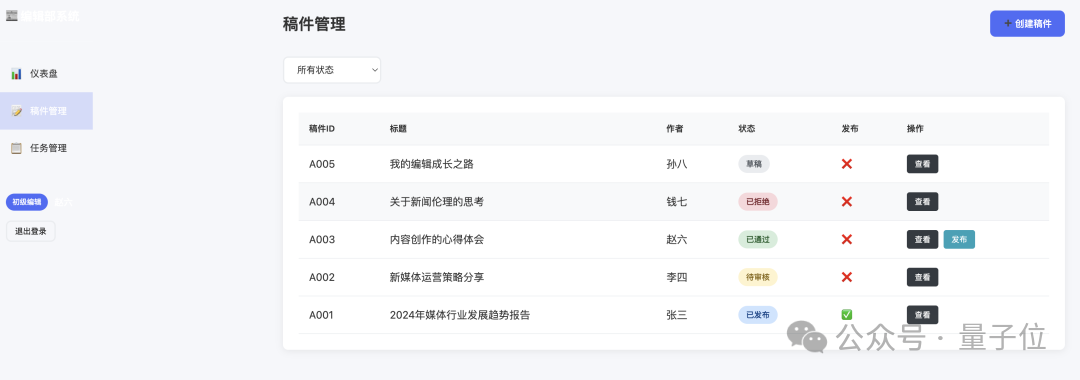
Task: Click author name 孙八
Action: tap(676, 164)
